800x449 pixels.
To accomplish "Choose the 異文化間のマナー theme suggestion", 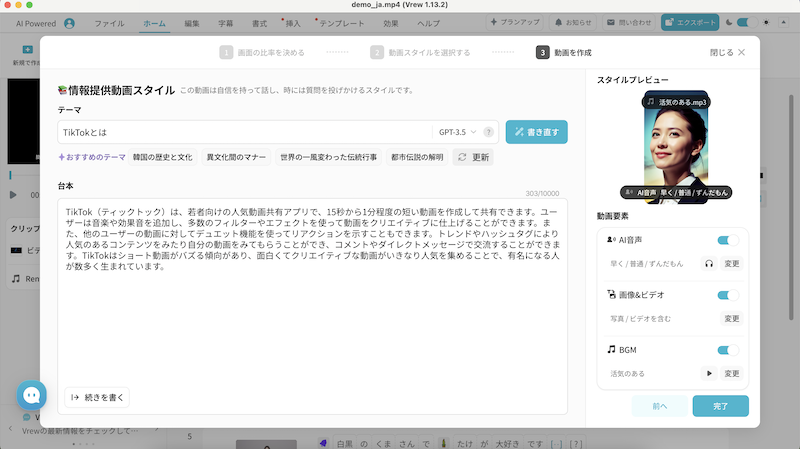I will [236, 157].
